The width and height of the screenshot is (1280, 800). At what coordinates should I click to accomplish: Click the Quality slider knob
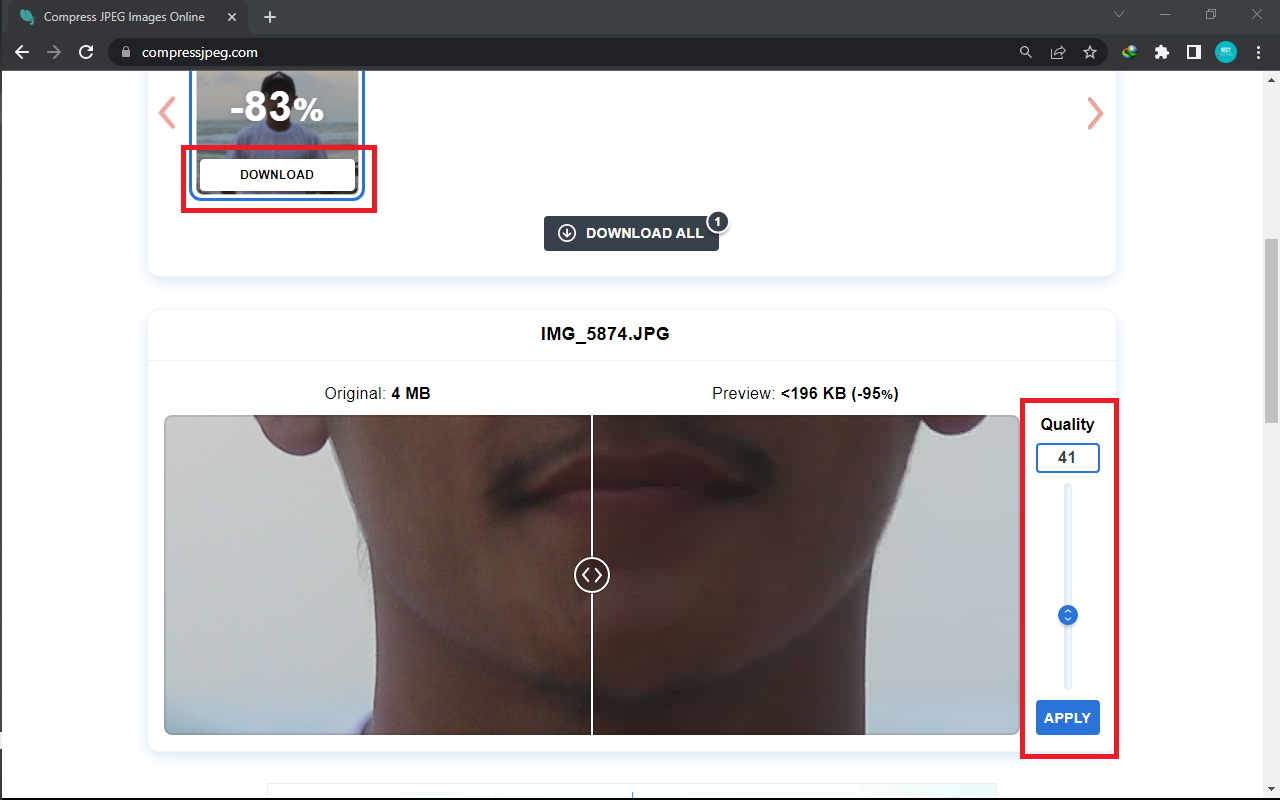[1068, 615]
